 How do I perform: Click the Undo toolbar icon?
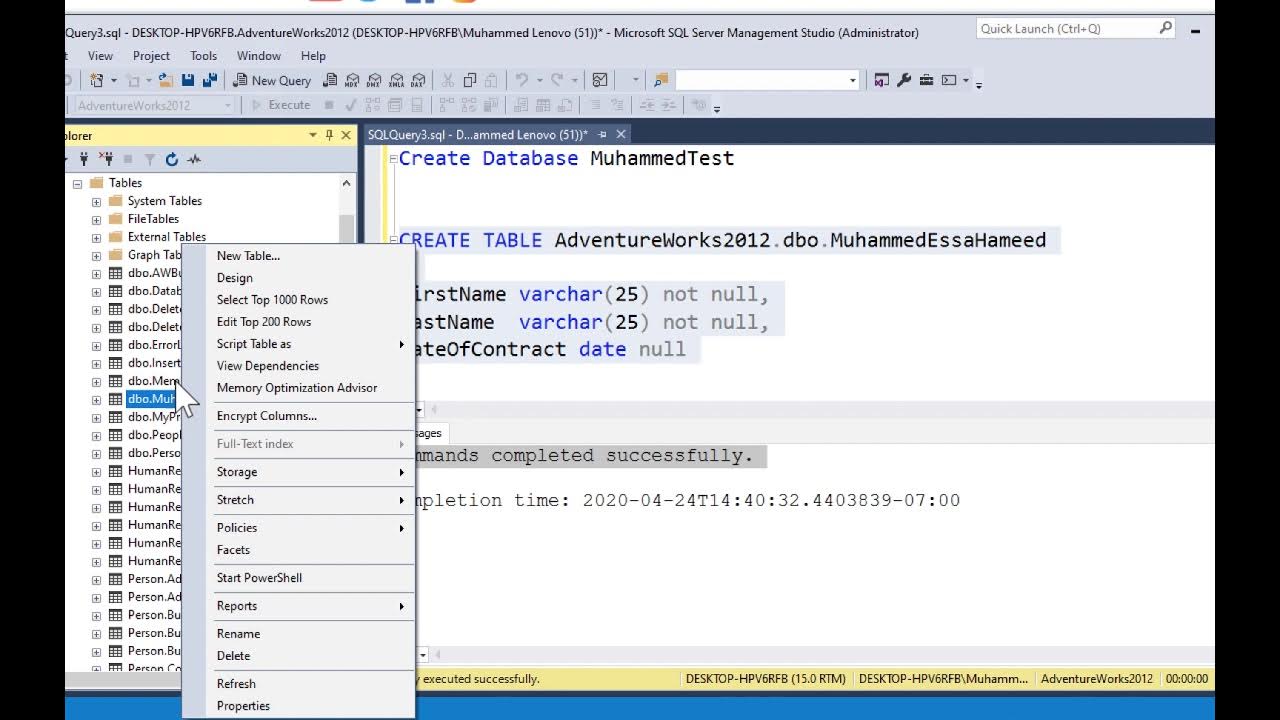(x=521, y=80)
